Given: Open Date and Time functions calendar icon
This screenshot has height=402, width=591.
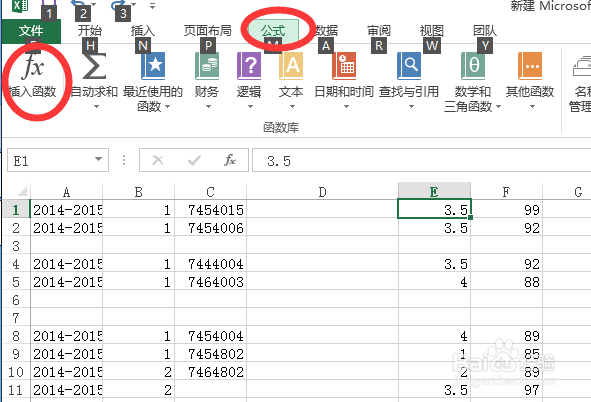Looking at the screenshot, I should point(344,66).
